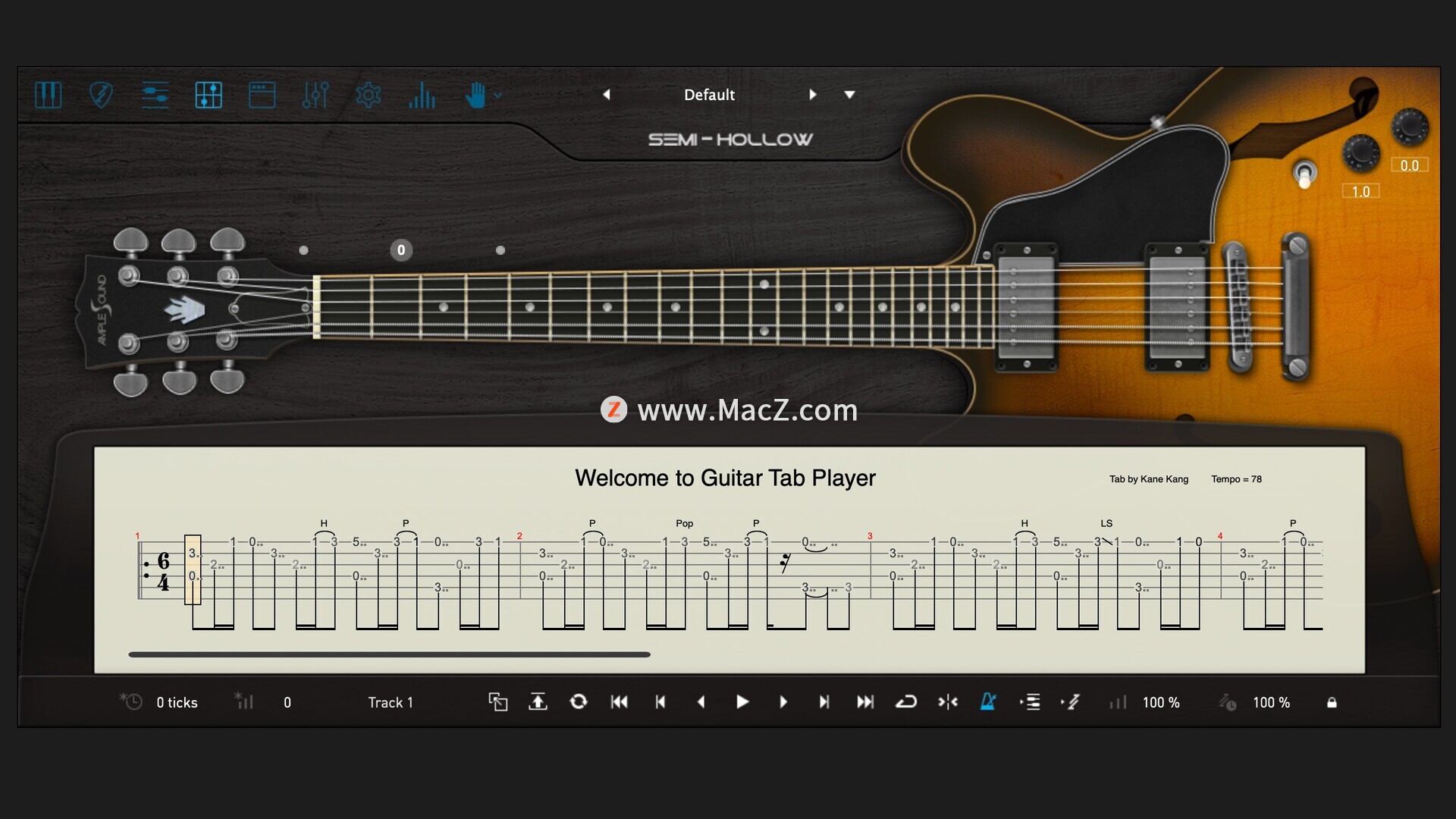Play the guitar tab
This screenshot has height=819, width=1456.
click(742, 702)
